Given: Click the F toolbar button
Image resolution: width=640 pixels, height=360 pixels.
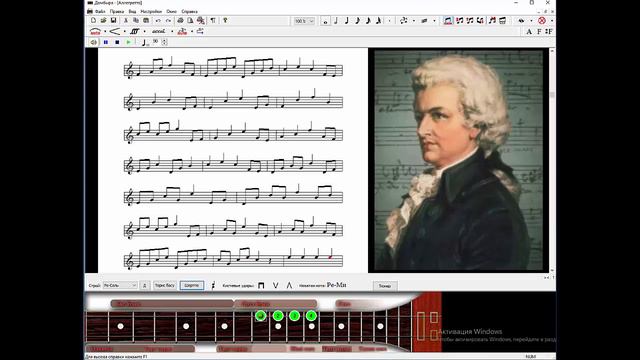Looking at the screenshot, I should tap(539, 31).
